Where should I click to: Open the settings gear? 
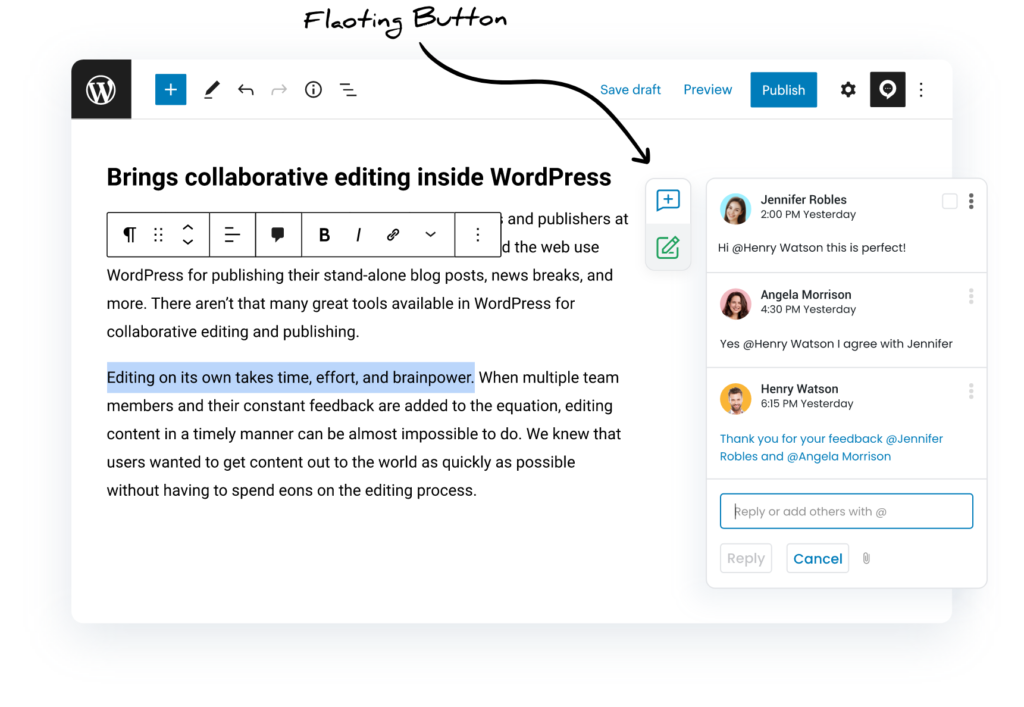pos(848,89)
